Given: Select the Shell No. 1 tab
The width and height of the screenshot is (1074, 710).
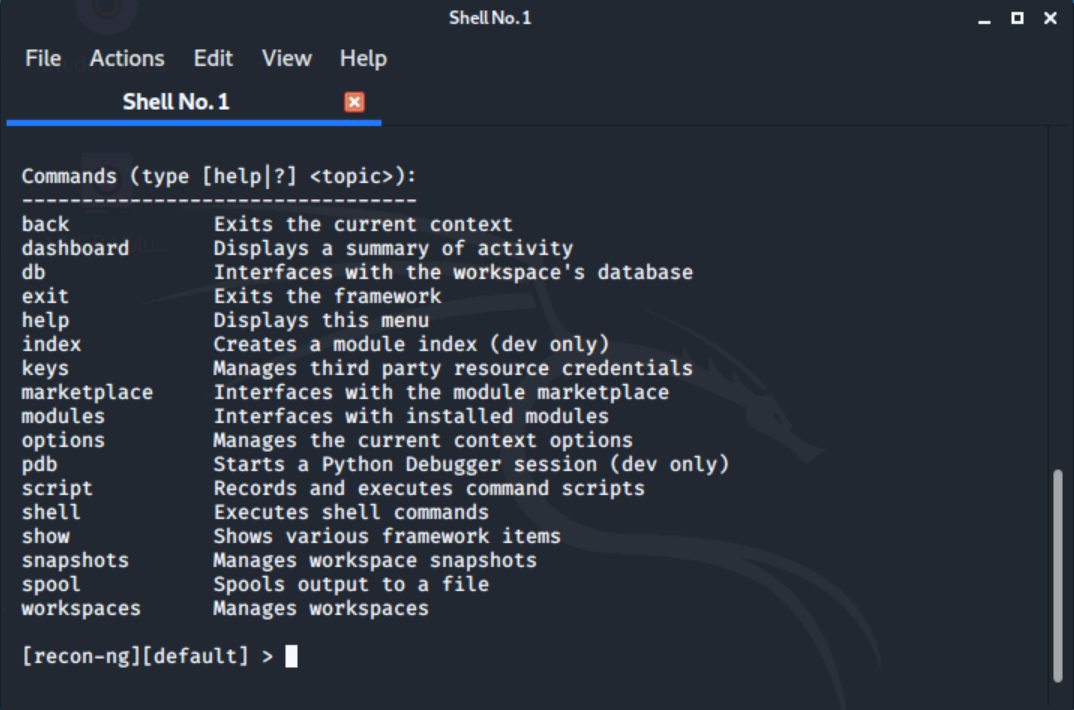Looking at the screenshot, I should pyautogui.click(x=194, y=103).
